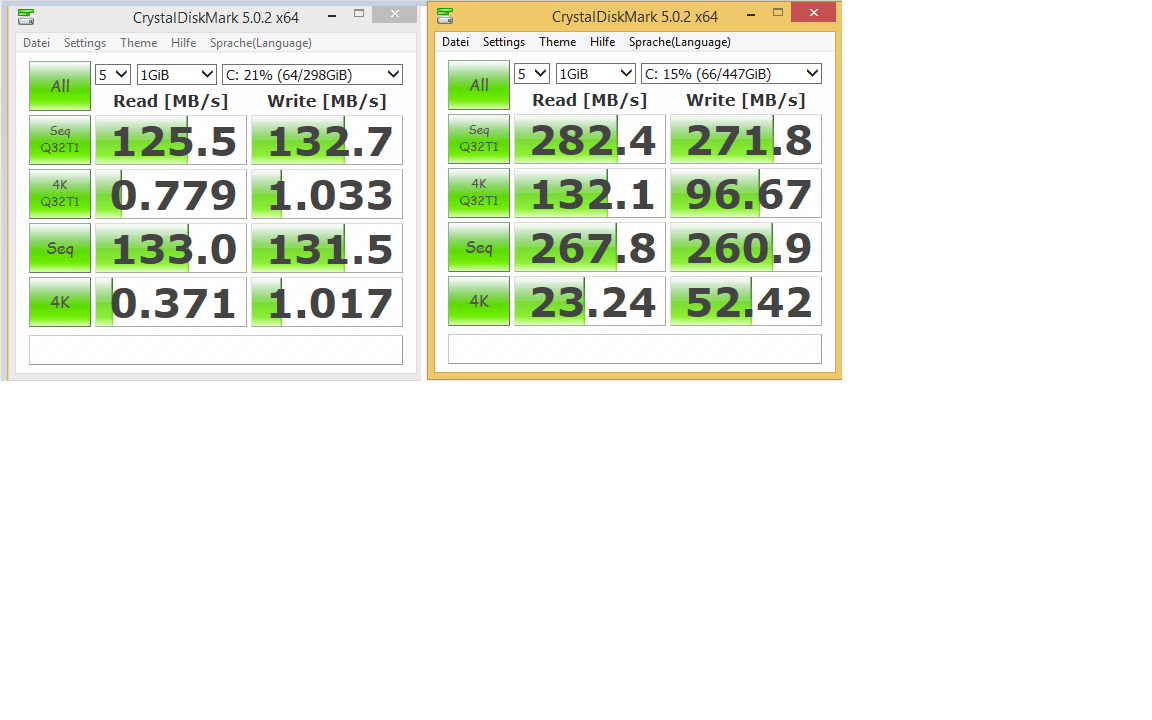Minimize the right CrystalDiskMark window

point(751,14)
